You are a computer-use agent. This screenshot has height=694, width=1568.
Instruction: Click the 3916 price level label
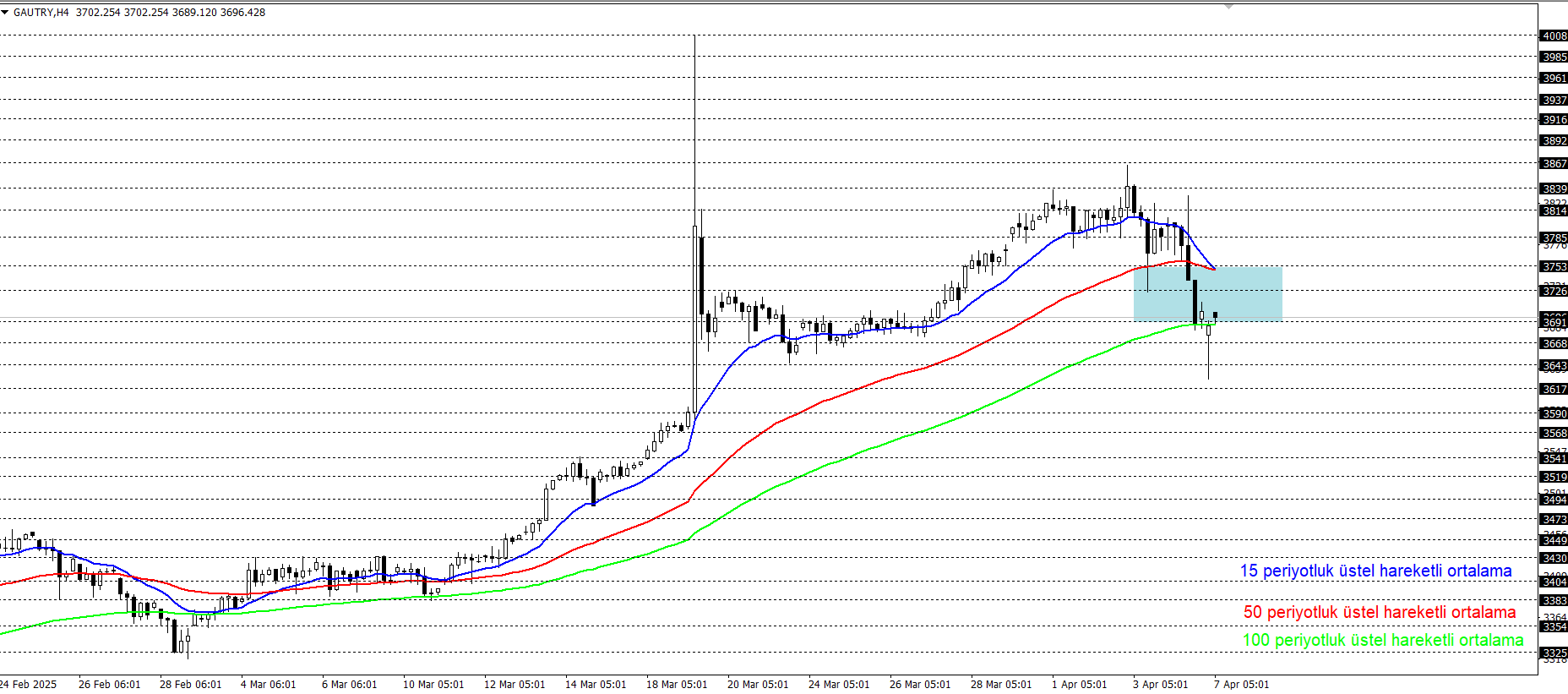pyautogui.click(x=1554, y=119)
